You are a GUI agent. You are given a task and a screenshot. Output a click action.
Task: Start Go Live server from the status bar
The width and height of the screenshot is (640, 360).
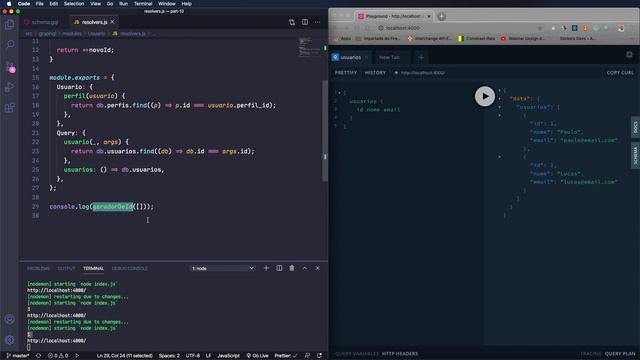click(x=257, y=356)
